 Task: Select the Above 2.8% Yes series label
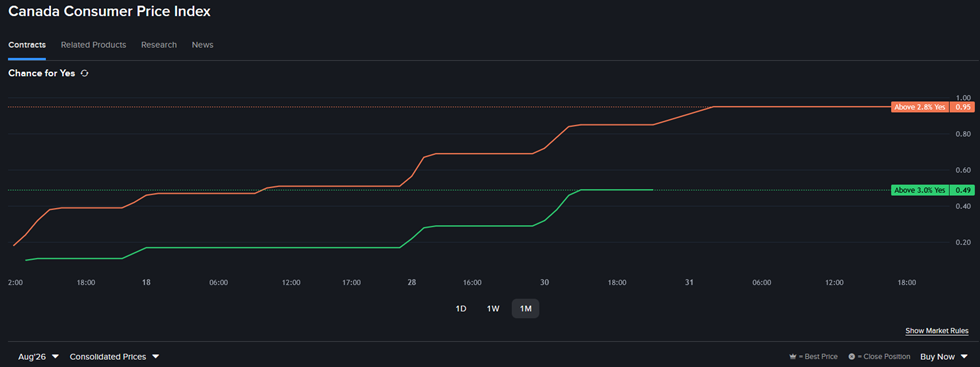920,108
